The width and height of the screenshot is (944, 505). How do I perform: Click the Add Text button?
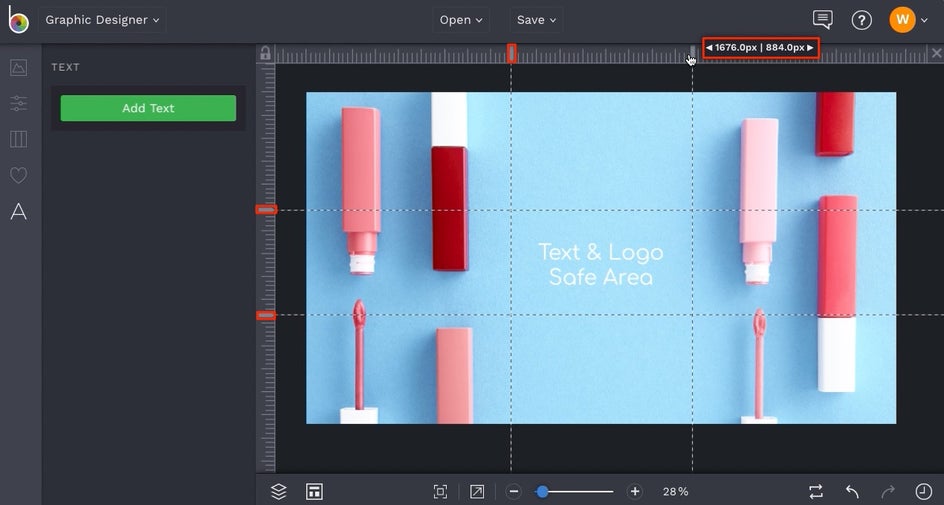click(x=148, y=108)
